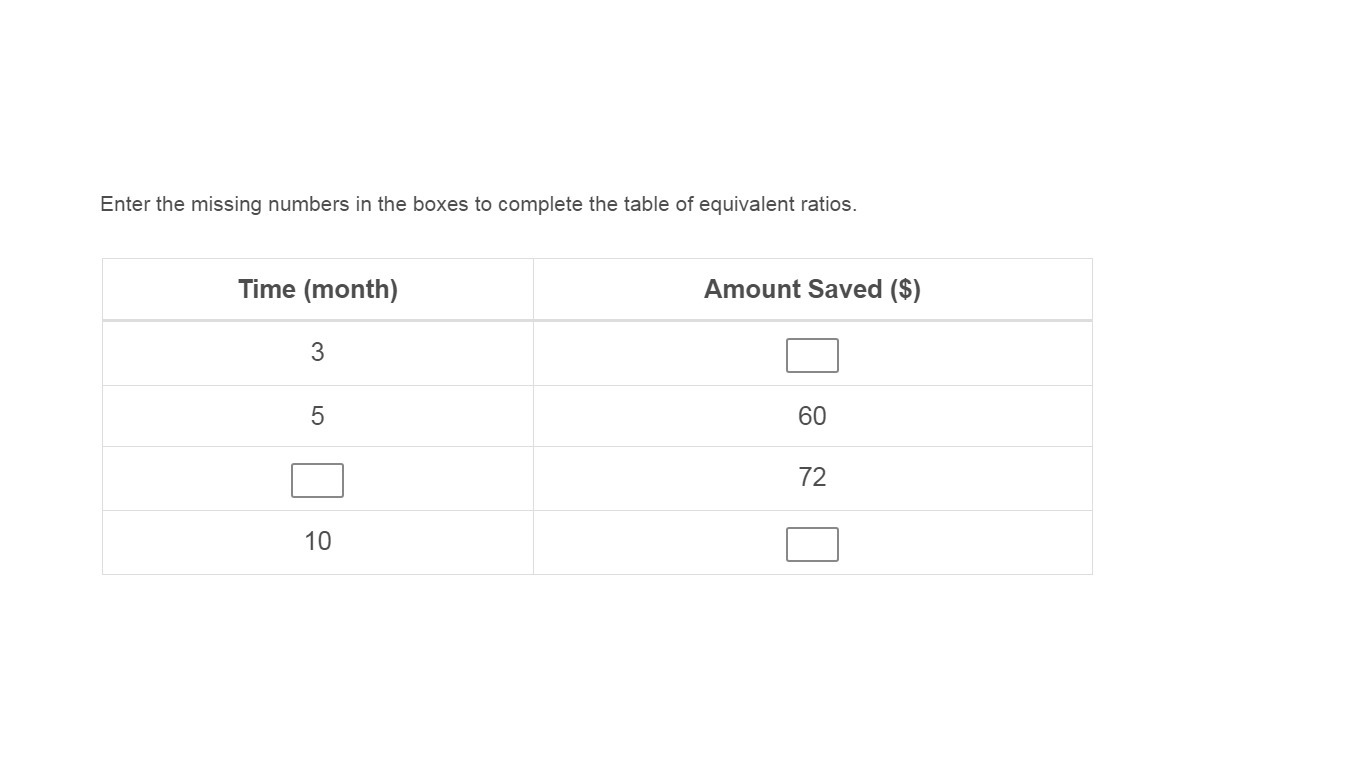Image resolution: width=1366 pixels, height=768 pixels.
Task: Select the 5 month cell value
Action: pos(317,416)
